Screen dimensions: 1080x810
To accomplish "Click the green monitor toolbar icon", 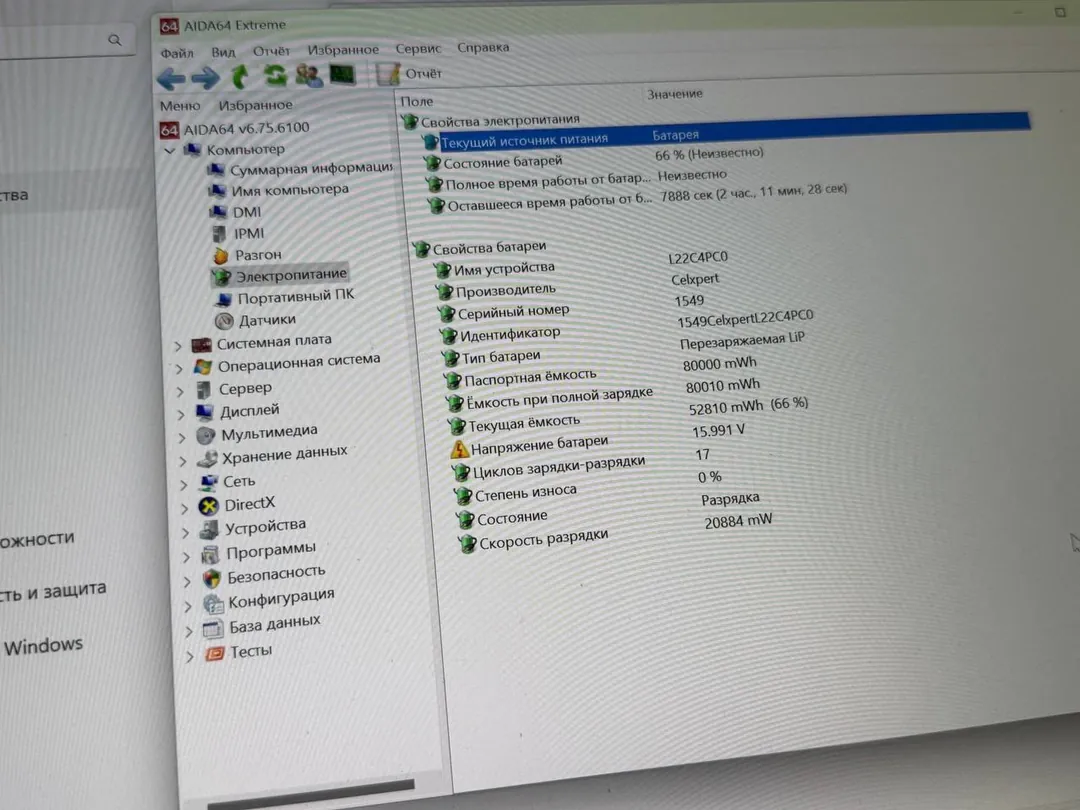I will tap(342, 74).
